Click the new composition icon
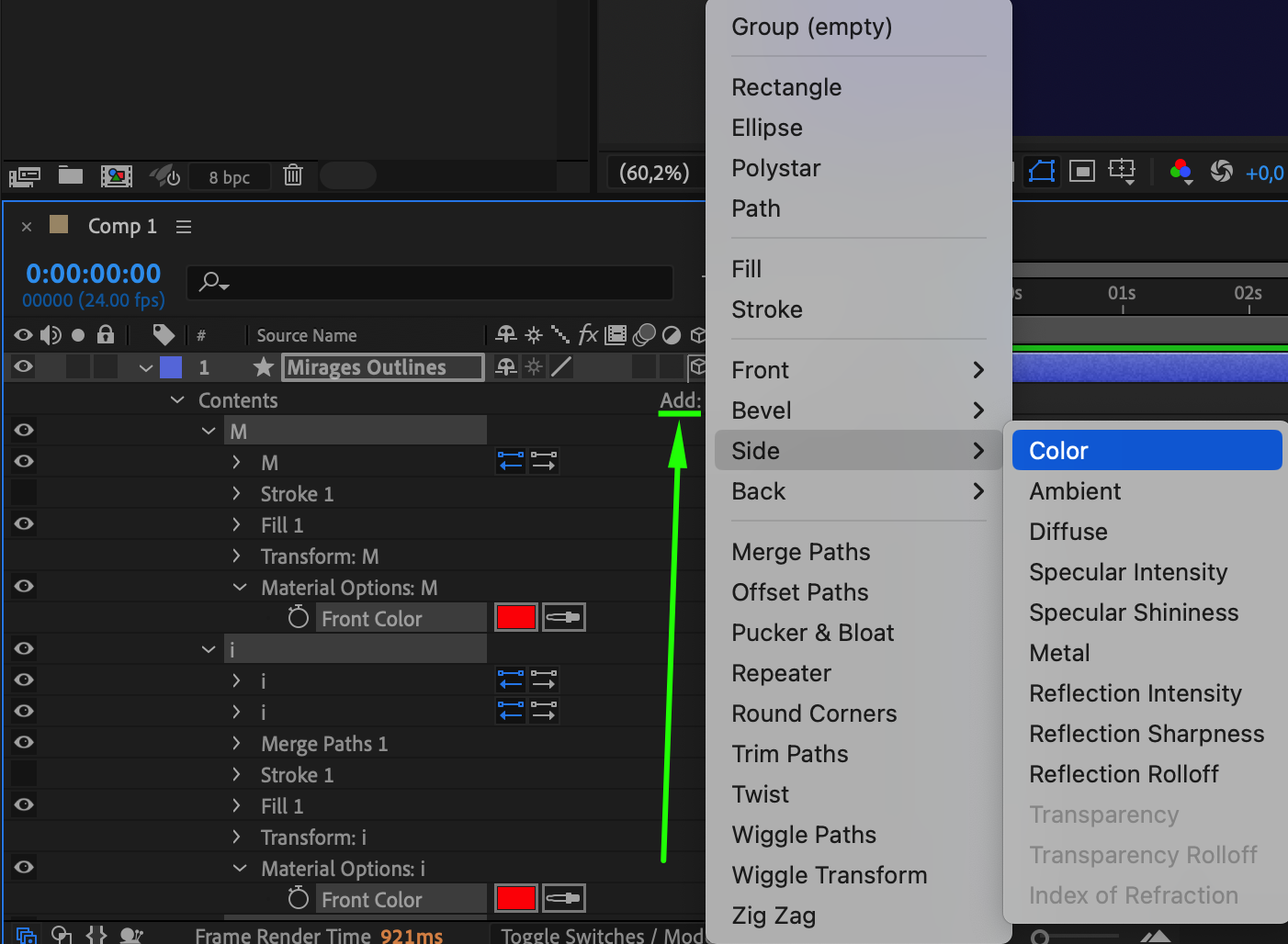Viewport: 1288px width, 944px height. coord(117,175)
